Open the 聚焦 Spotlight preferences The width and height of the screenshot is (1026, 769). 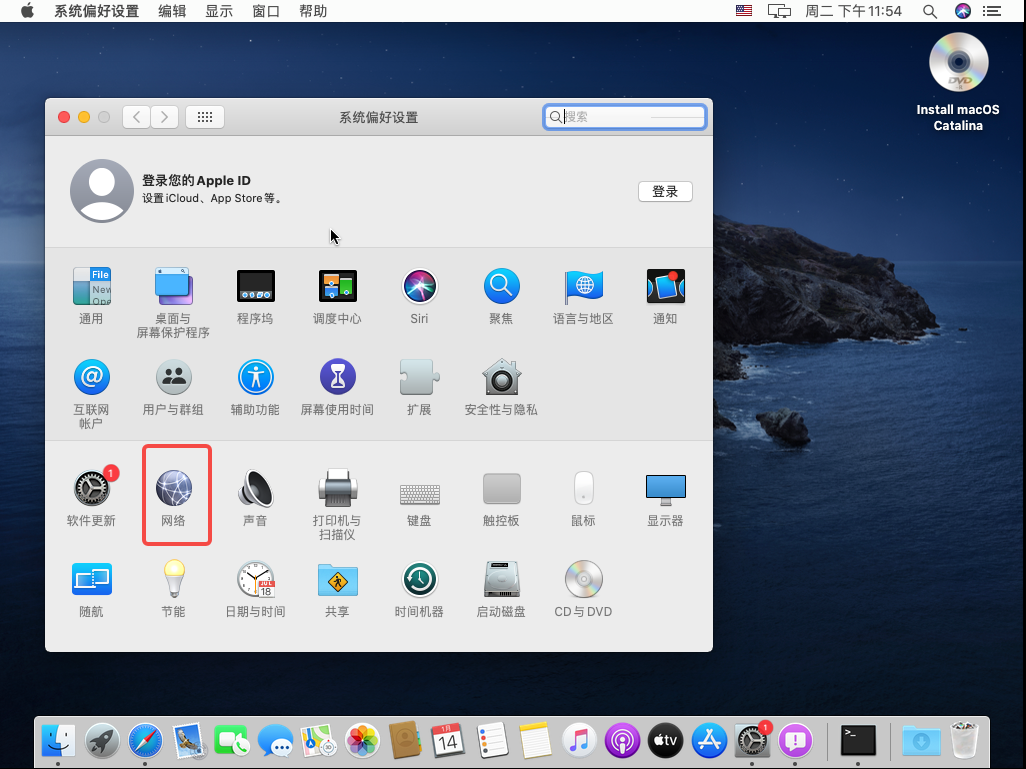click(x=501, y=296)
